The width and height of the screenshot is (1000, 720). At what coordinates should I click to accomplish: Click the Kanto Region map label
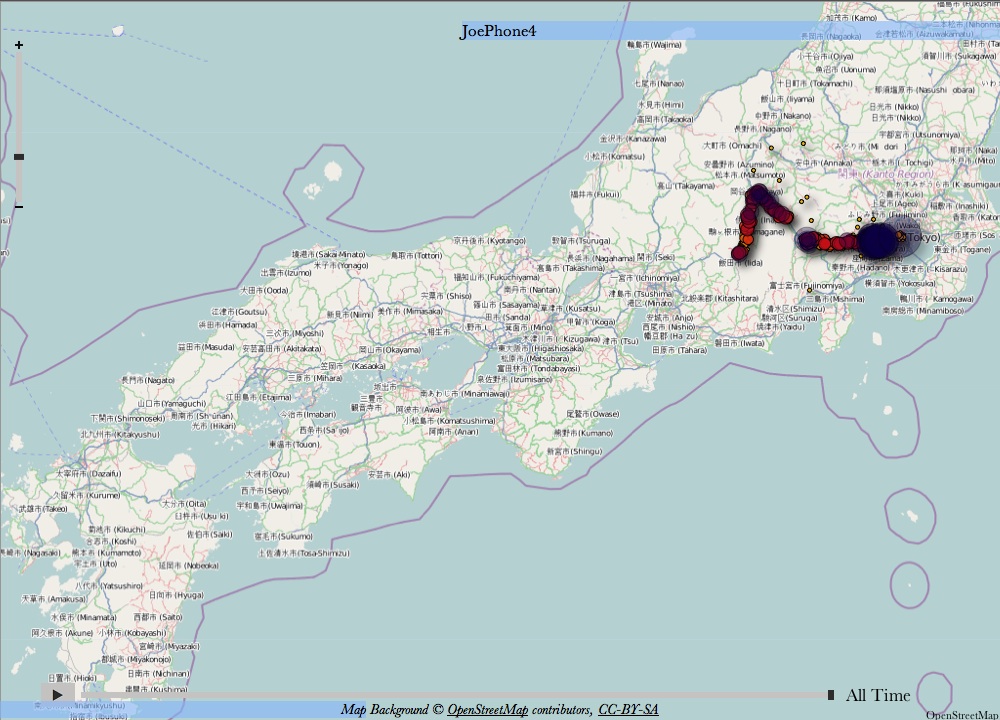pyautogui.click(x=886, y=173)
